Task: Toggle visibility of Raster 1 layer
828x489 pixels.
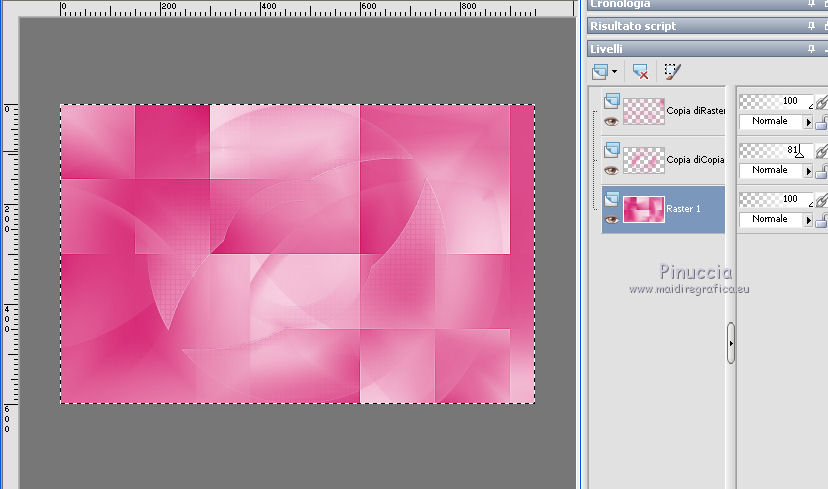Action: [611, 220]
